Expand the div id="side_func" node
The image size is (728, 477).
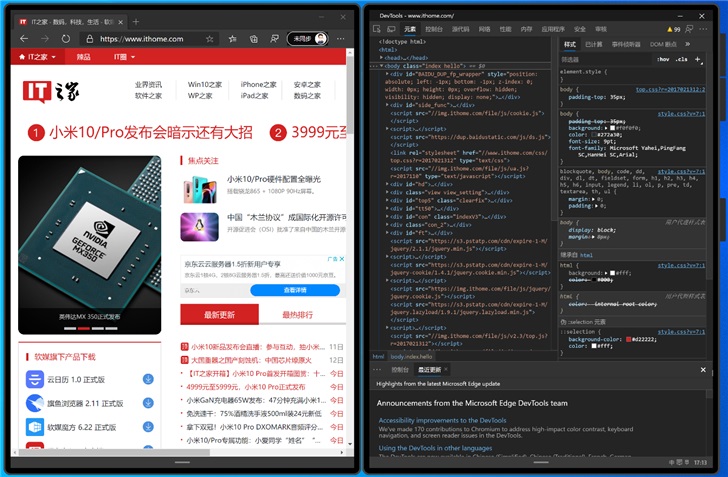click(x=390, y=104)
